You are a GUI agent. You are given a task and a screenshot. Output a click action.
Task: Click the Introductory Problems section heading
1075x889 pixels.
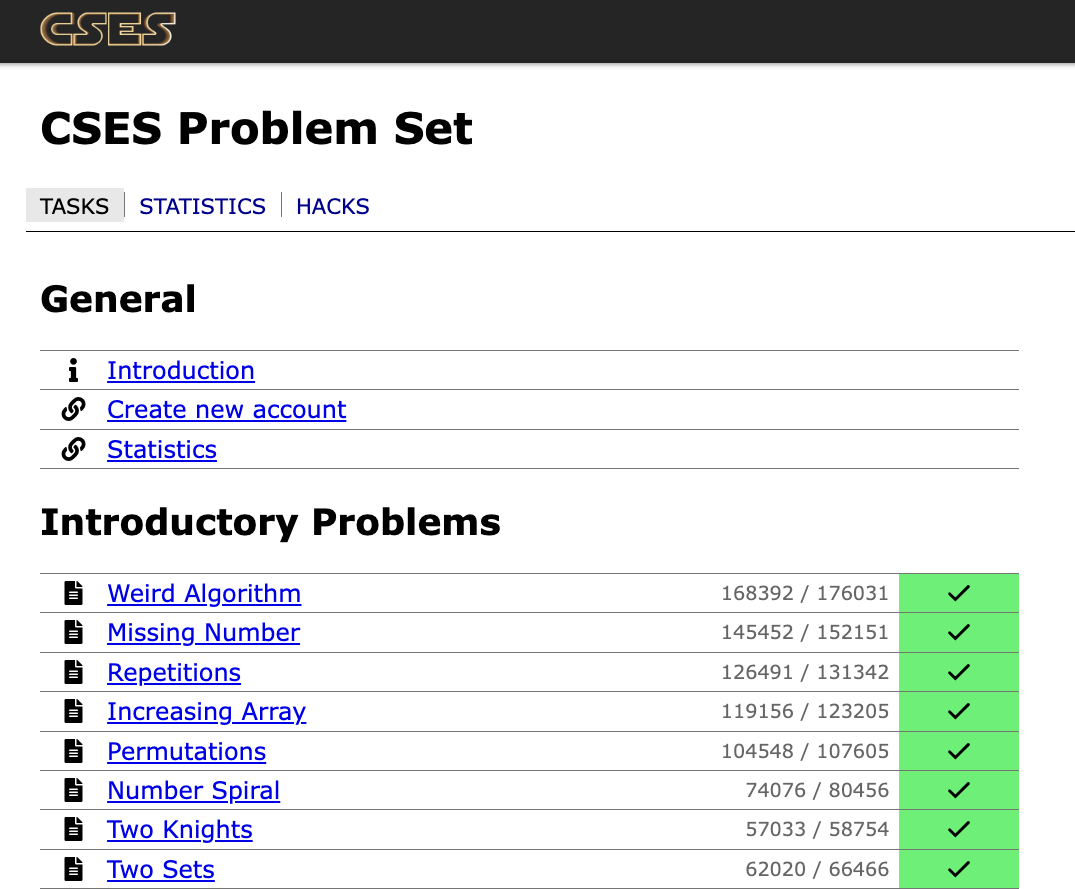[x=271, y=522]
